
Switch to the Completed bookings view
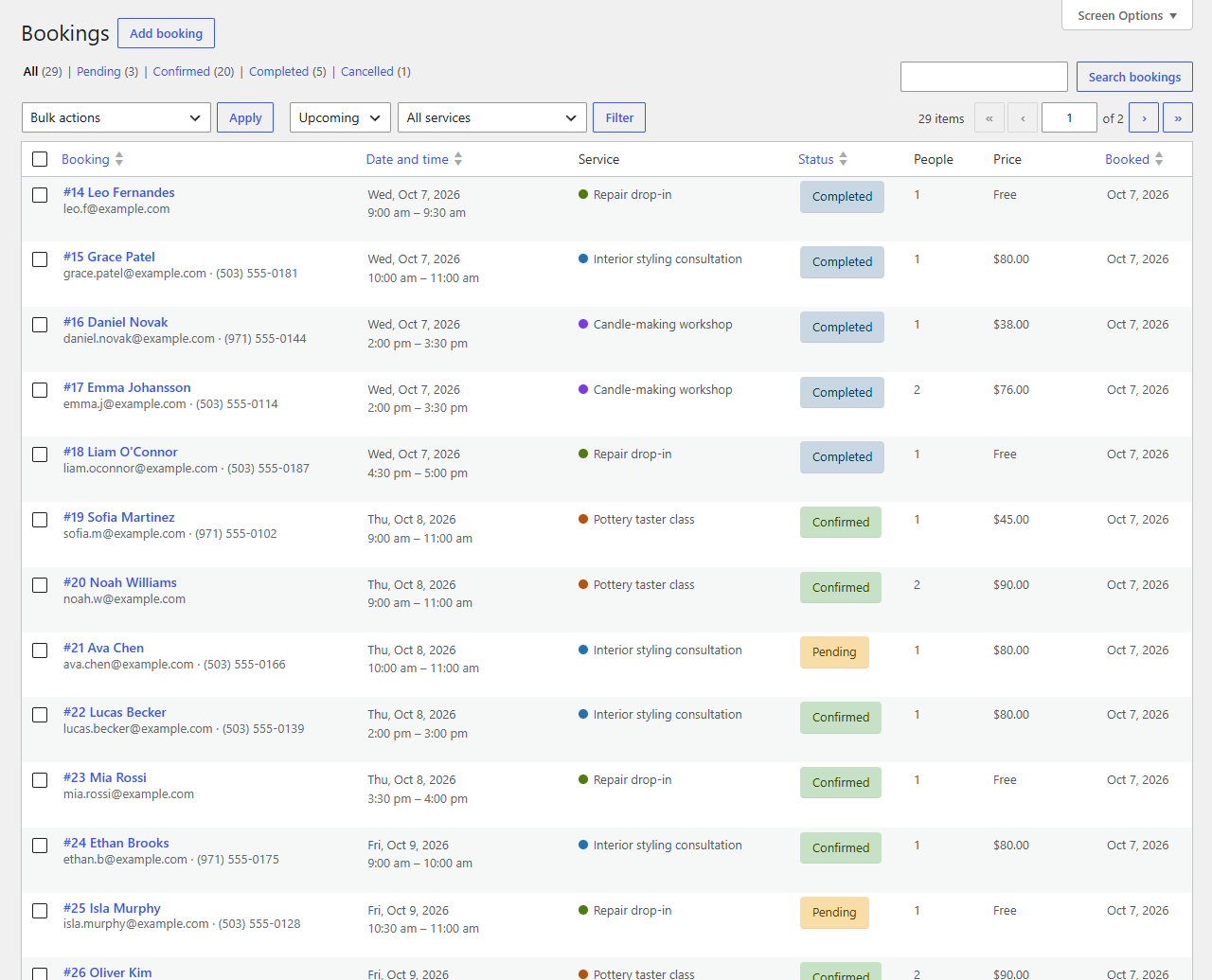278,71
